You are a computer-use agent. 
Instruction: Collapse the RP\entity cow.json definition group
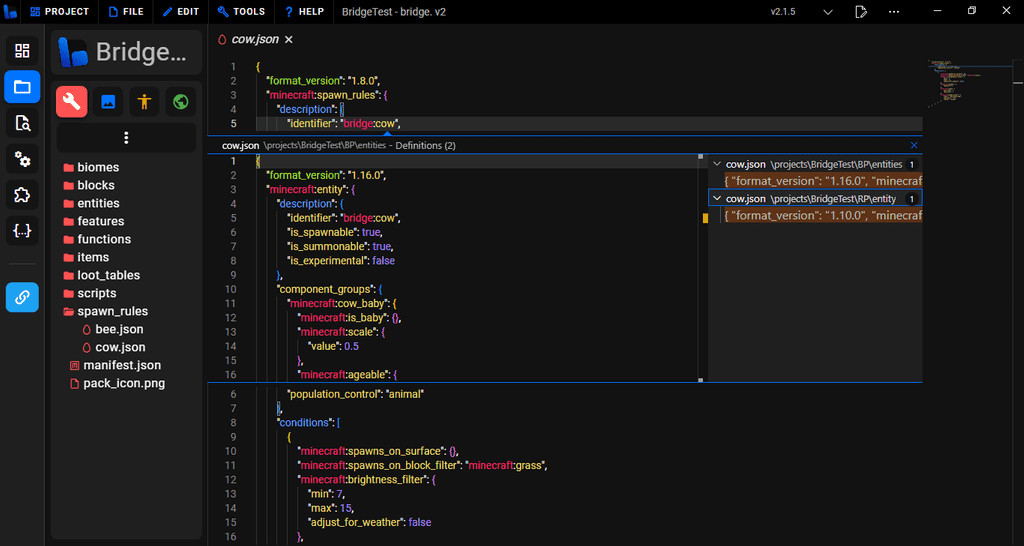(x=716, y=199)
